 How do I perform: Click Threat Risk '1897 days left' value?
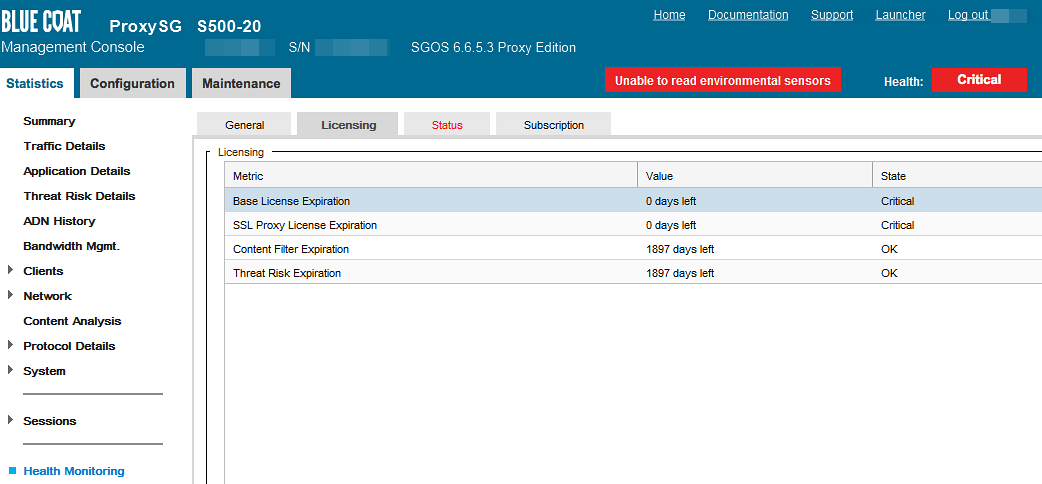coord(680,273)
